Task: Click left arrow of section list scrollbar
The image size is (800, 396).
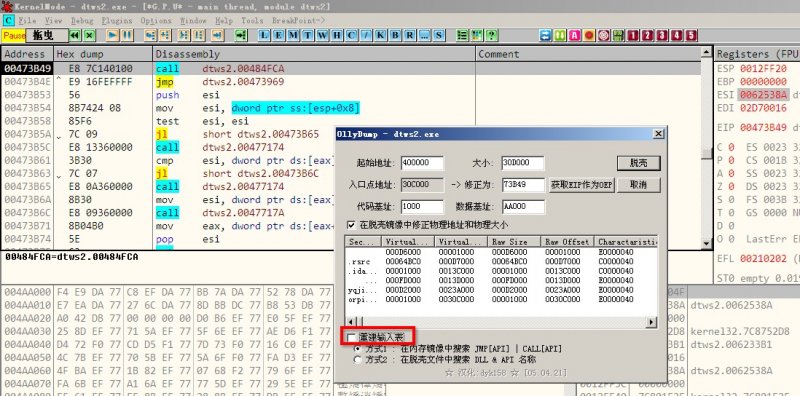Action: coord(351,322)
